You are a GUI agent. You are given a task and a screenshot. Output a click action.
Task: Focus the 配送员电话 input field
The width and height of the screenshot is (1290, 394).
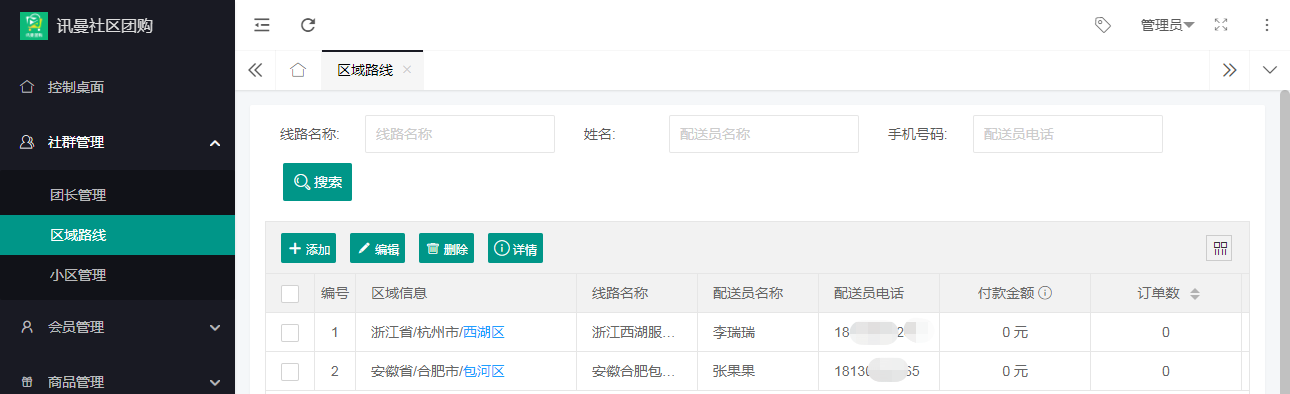coord(1068,134)
